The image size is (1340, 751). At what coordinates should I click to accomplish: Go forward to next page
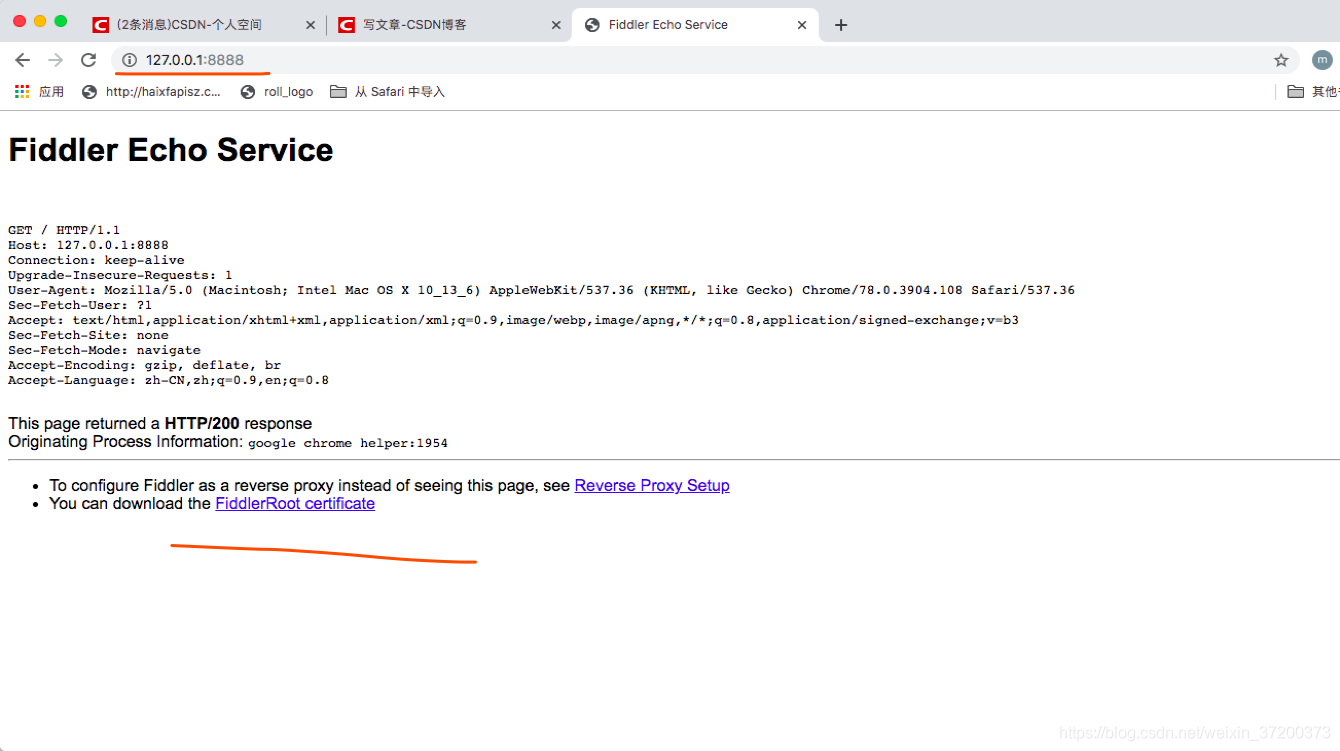click(x=55, y=60)
